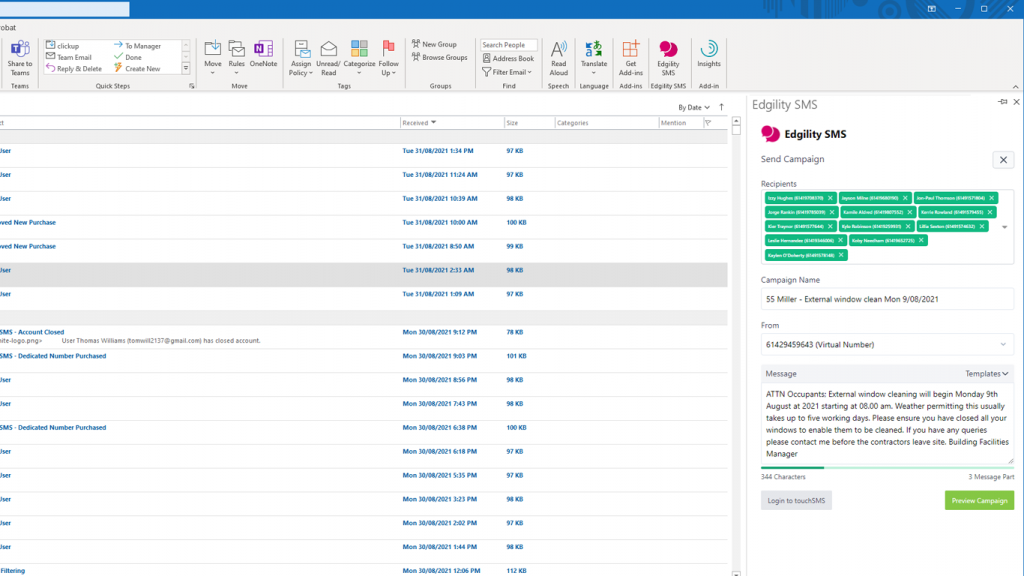
Task: Run the Done quick step
Action: click(x=127, y=57)
